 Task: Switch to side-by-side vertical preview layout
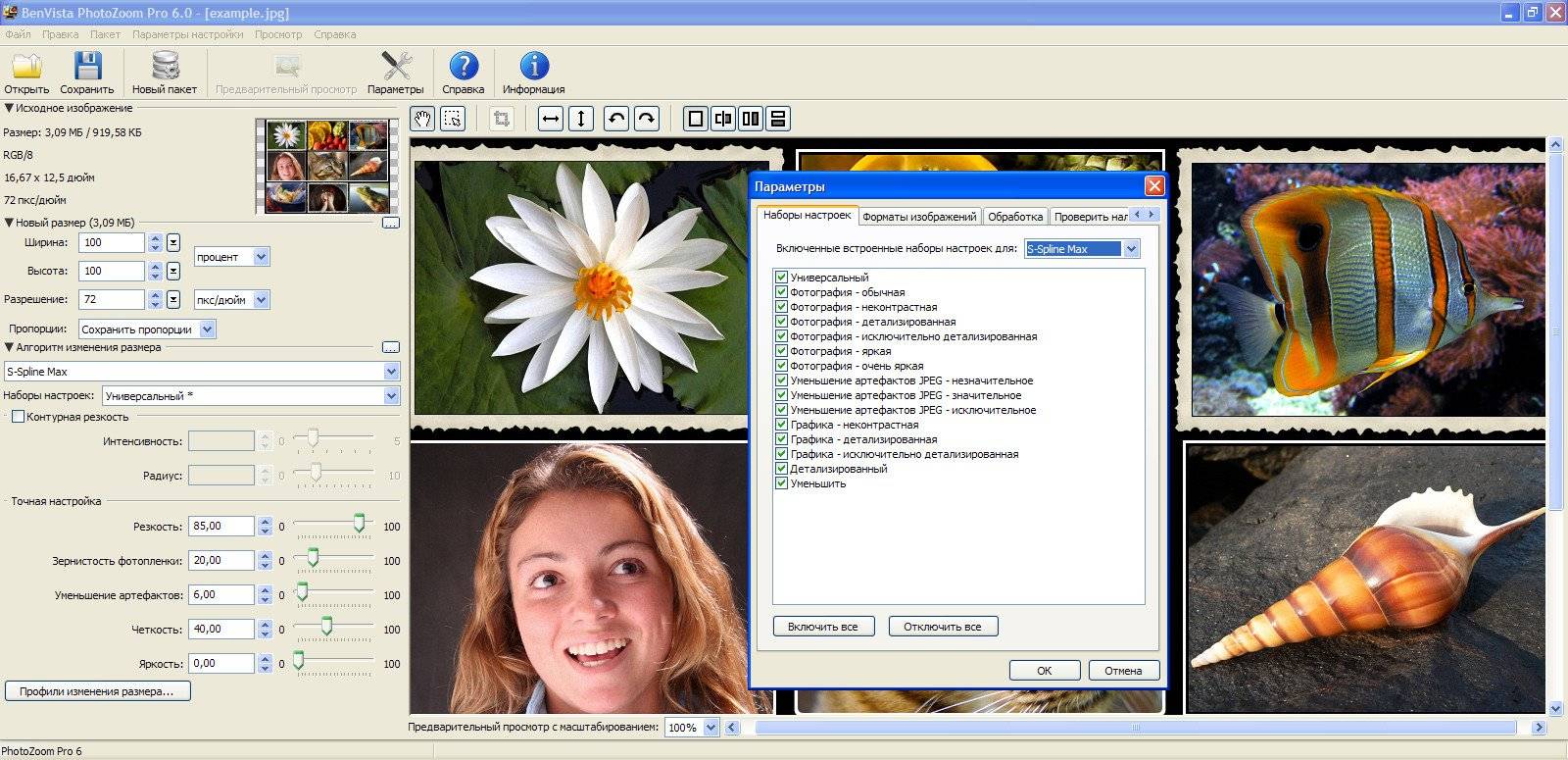[751, 119]
